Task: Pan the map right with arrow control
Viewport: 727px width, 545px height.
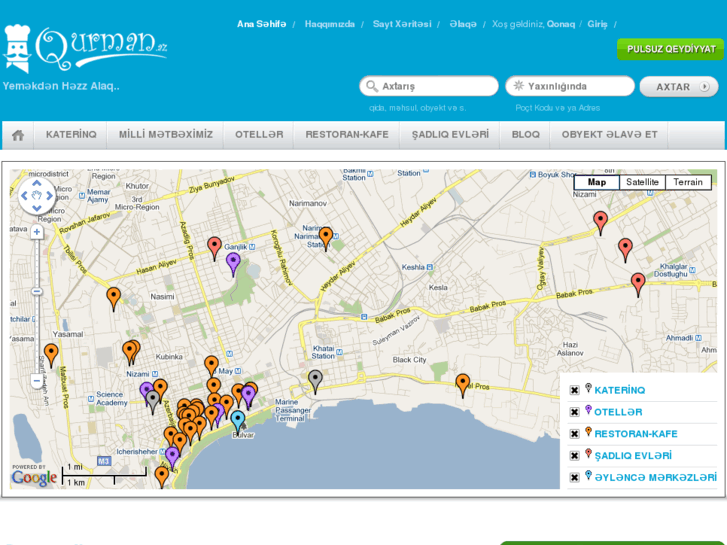Action: pos(50,196)
